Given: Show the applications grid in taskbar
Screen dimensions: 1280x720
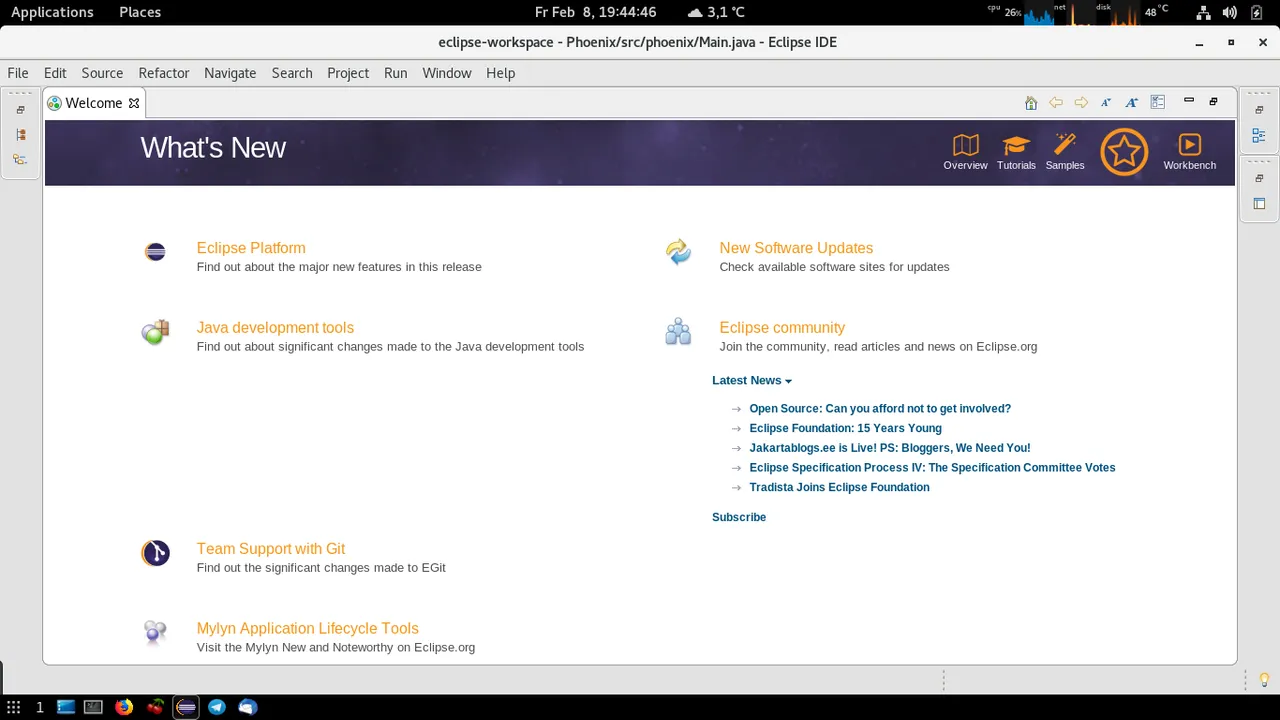Looking at the screenshot, I should coord(14,707).
